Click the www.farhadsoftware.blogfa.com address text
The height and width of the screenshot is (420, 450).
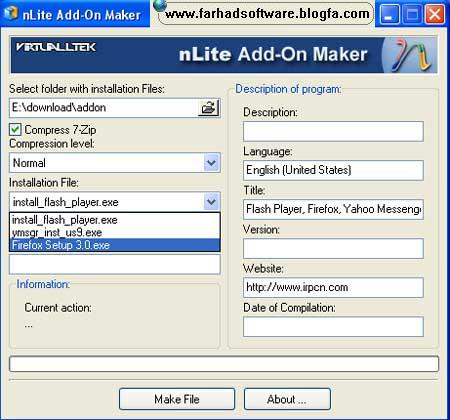pos(267,14)
